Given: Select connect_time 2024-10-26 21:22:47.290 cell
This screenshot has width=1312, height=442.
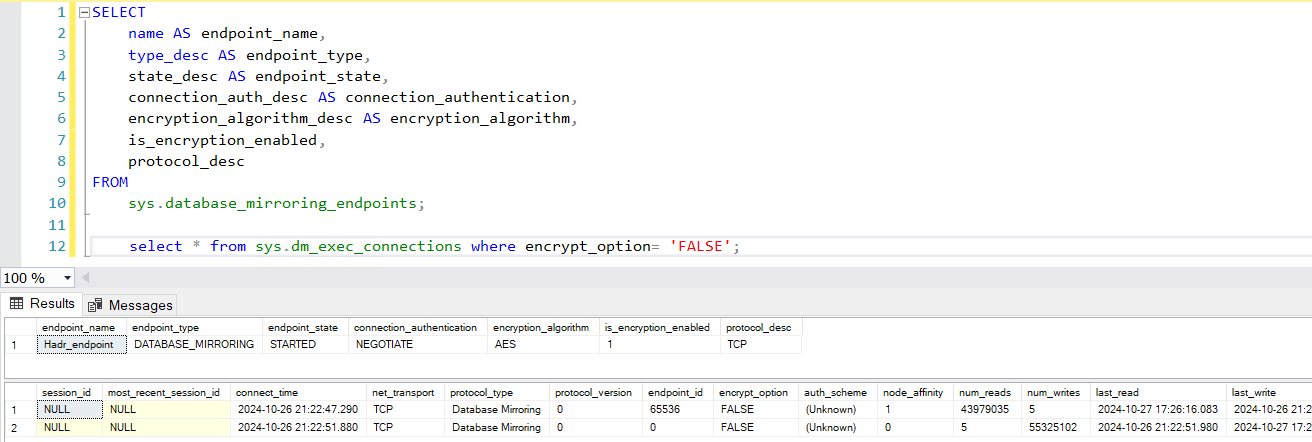Looking at the screenshot, I should [x=301, y=410].
